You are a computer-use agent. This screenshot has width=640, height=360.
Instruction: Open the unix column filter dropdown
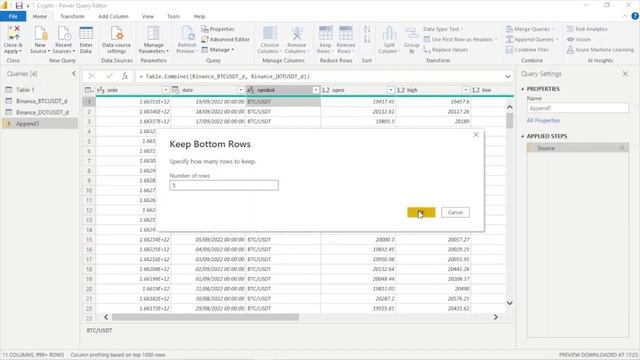(166, 90)
